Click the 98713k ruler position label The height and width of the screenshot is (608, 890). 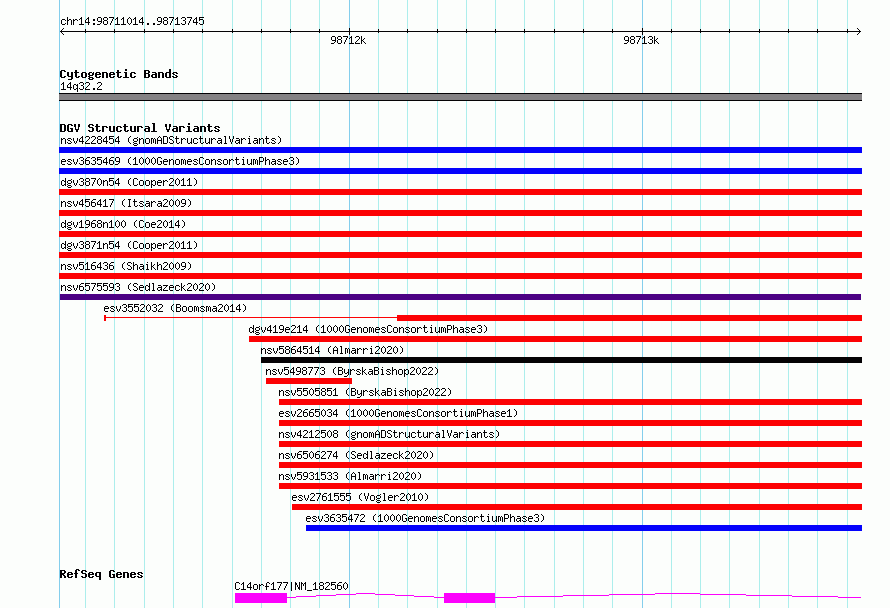coord(641,40)
